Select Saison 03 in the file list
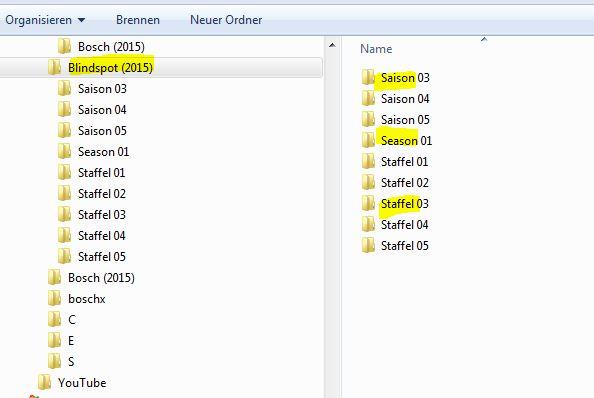Screen dimensions: 594x398 coord(405,78)
